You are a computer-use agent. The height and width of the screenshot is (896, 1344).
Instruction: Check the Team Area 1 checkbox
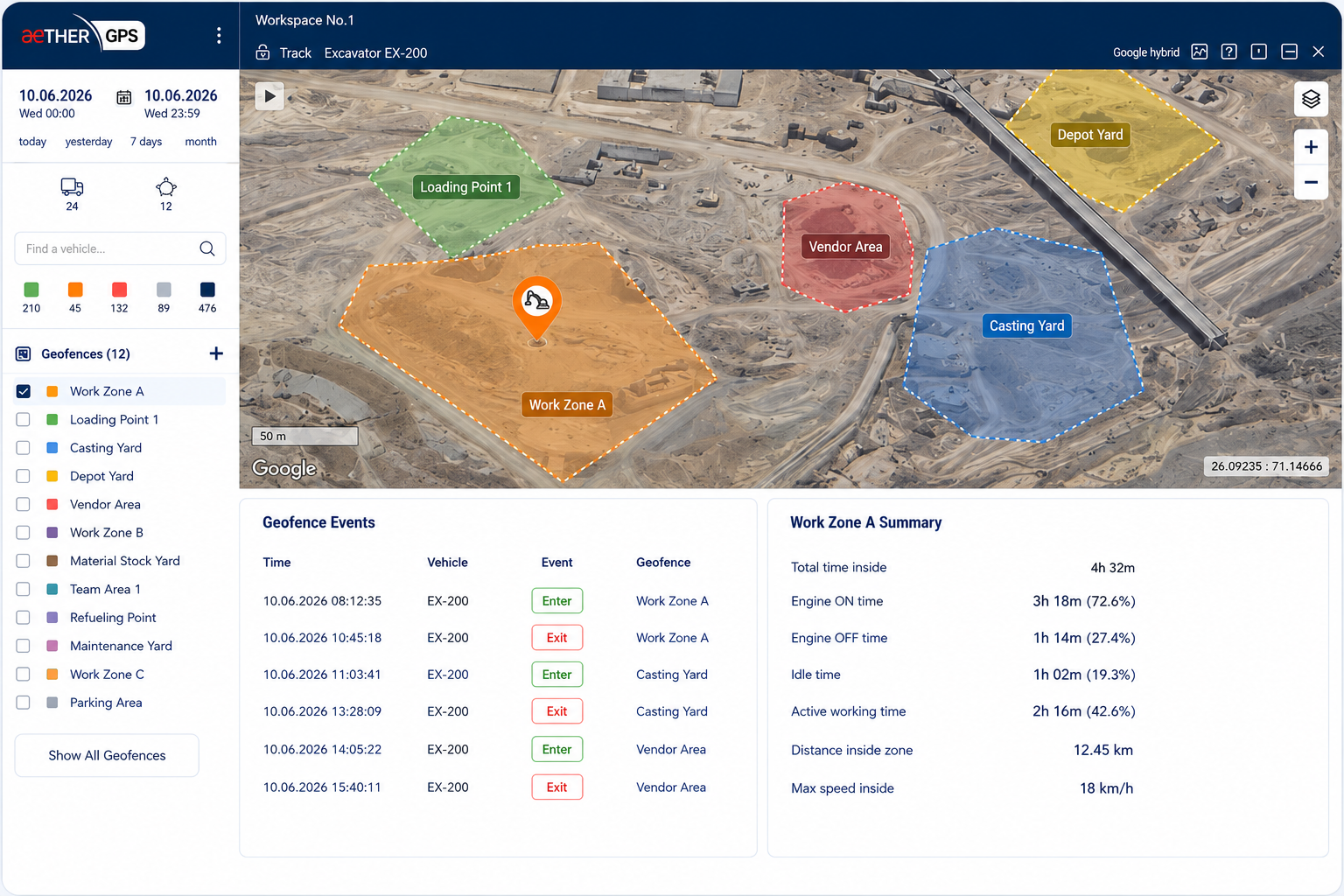tap(24, 589)
